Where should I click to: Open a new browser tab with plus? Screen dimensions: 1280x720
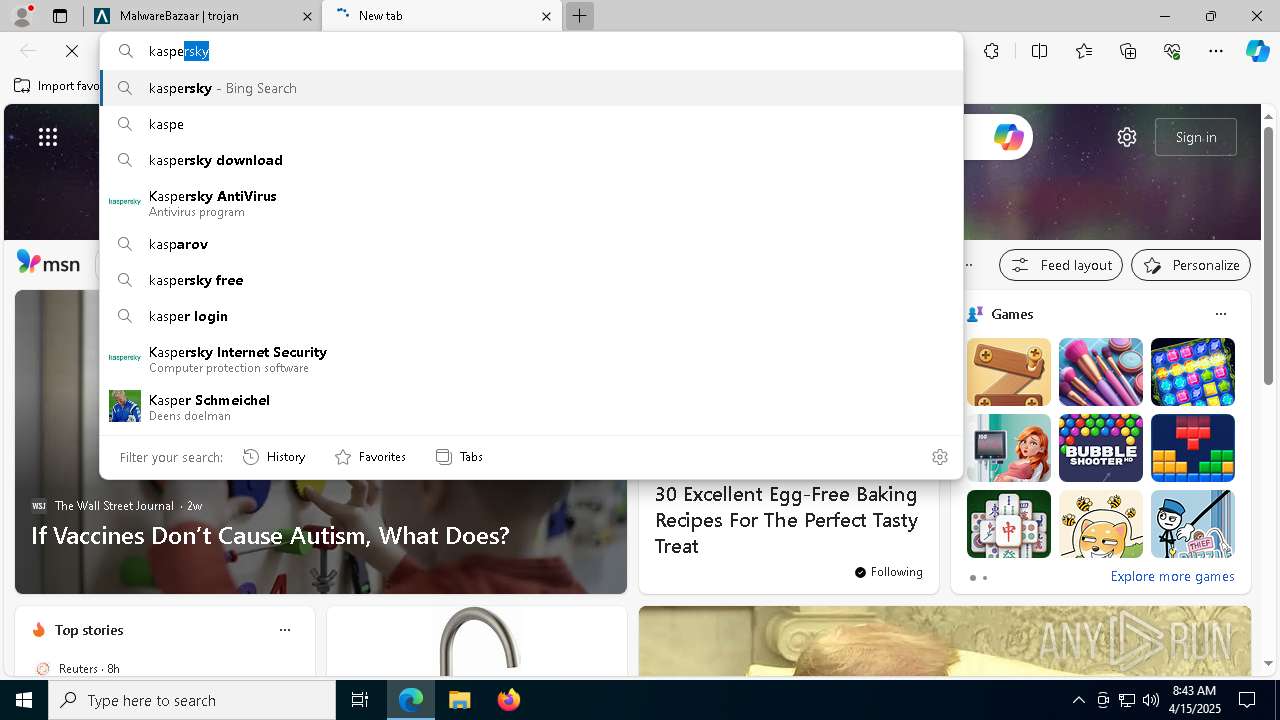pyautogui.click(x=579, y=16)
